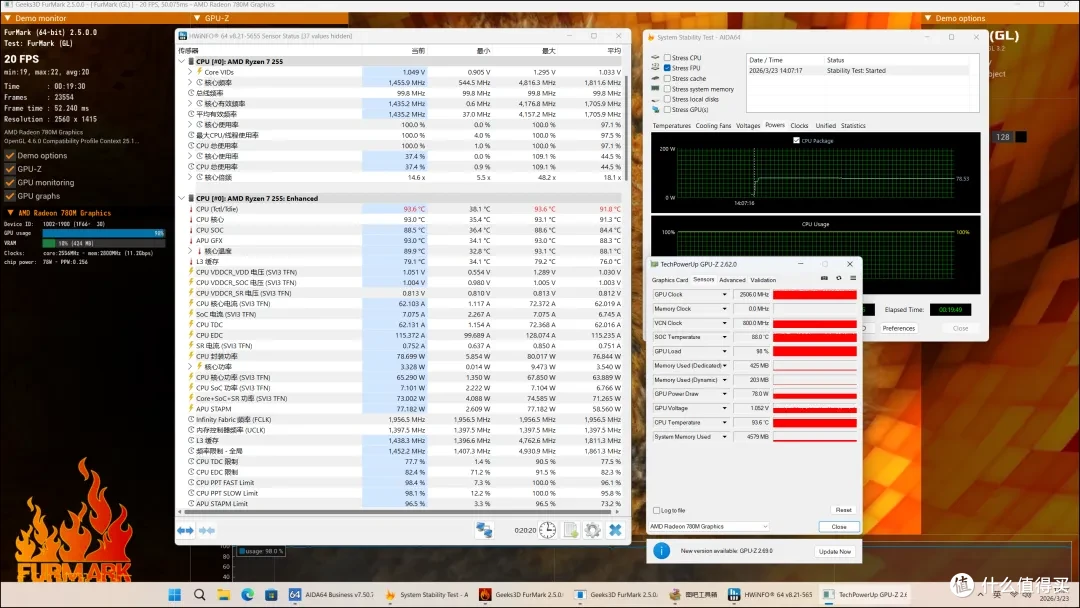Viewport: 1080px width, 608px height.
Task: Click HWiNFO expand columns arrows icon
Action: coord(185,530)
